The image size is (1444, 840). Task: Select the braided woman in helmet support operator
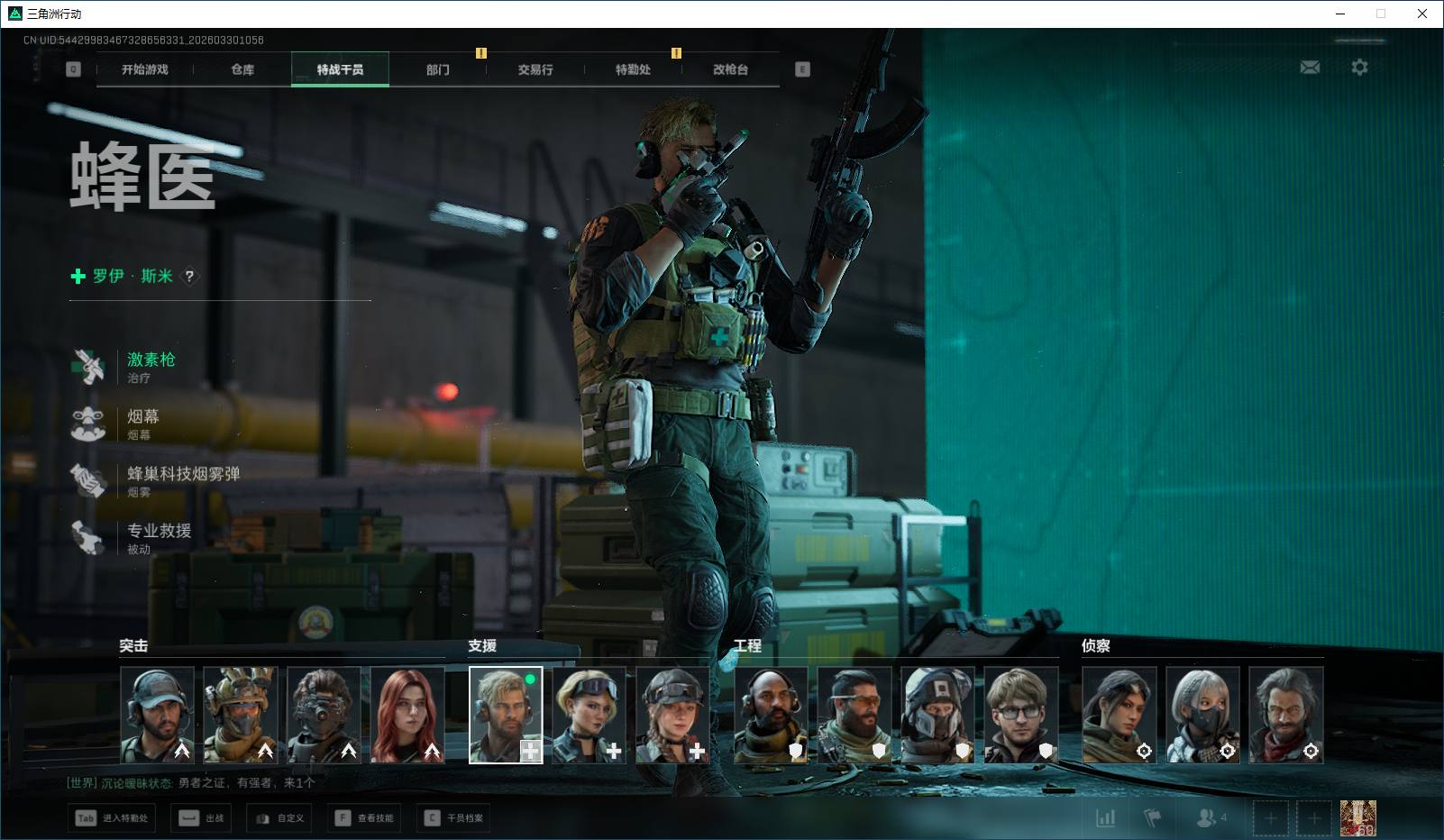click(672, 716)
